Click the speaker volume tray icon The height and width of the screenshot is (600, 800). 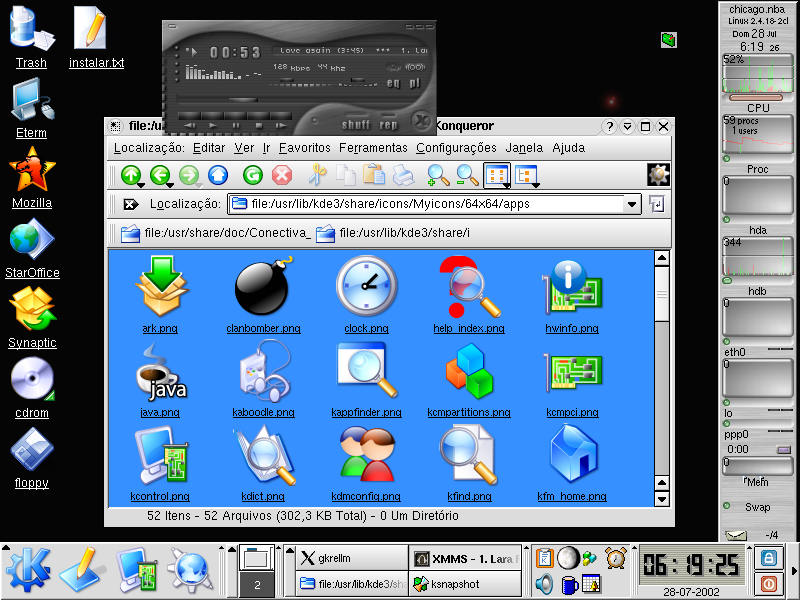coord(544,584)
